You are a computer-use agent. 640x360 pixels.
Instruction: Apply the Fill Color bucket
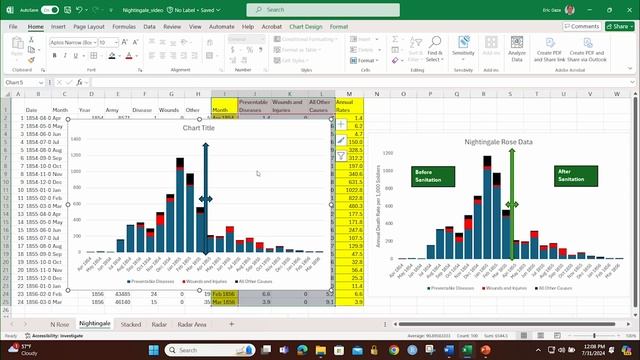[112, 56]
